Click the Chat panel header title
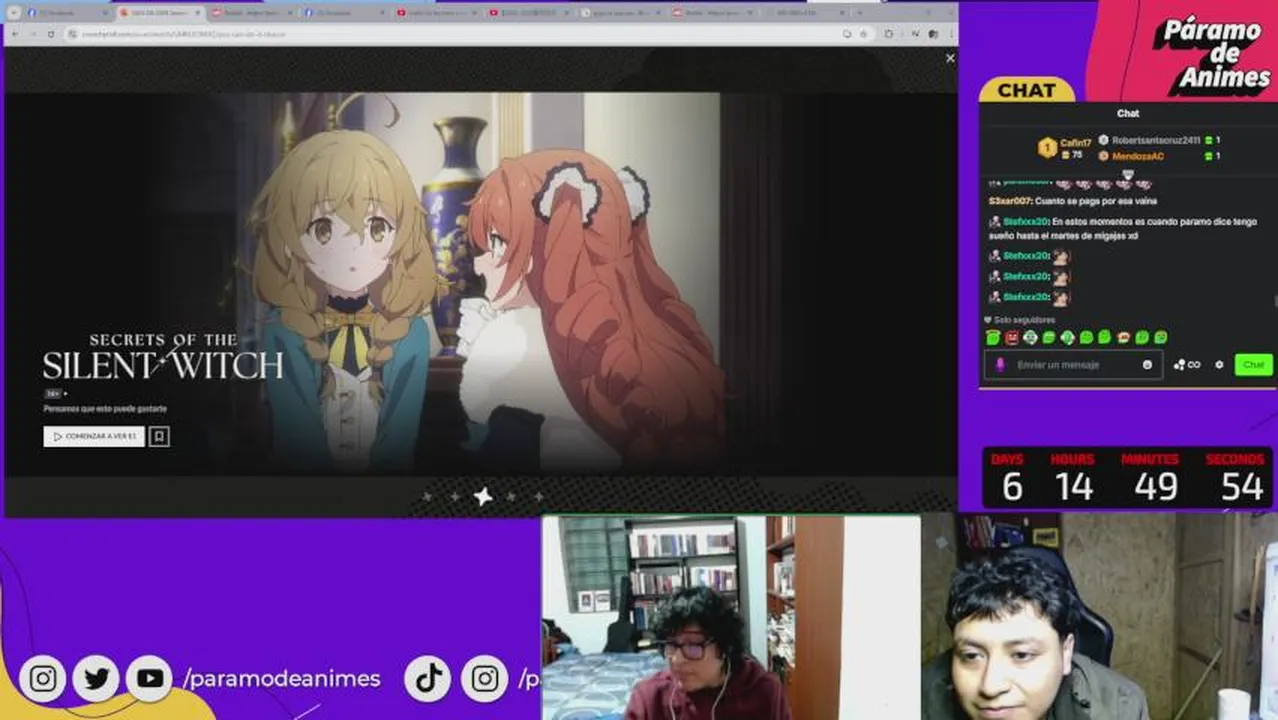This screenshot has height=720, width=1278. click(x=1128, y=114)
